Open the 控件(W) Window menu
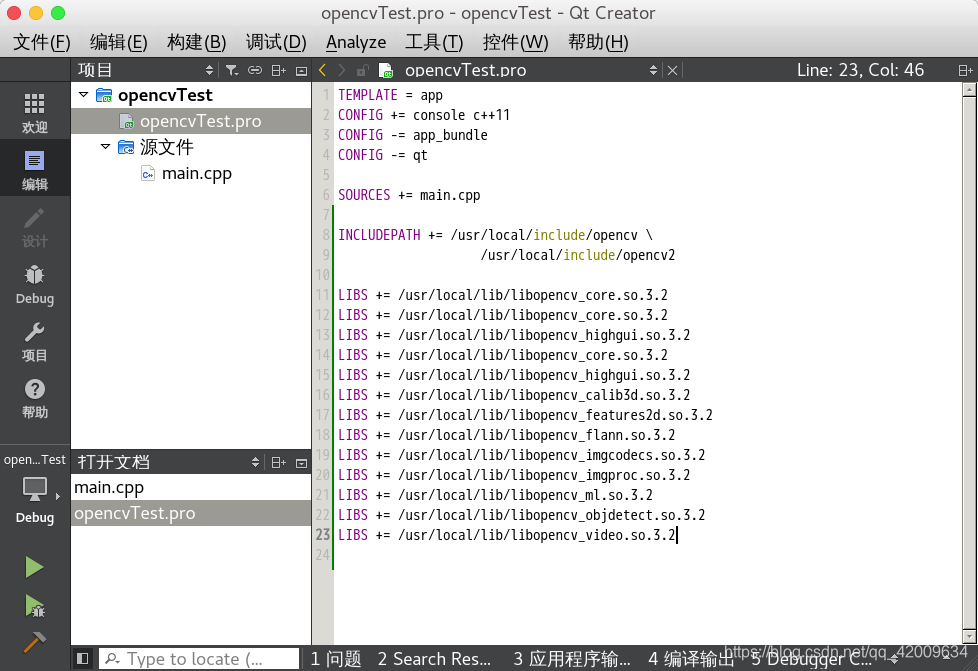 point(515,42)
